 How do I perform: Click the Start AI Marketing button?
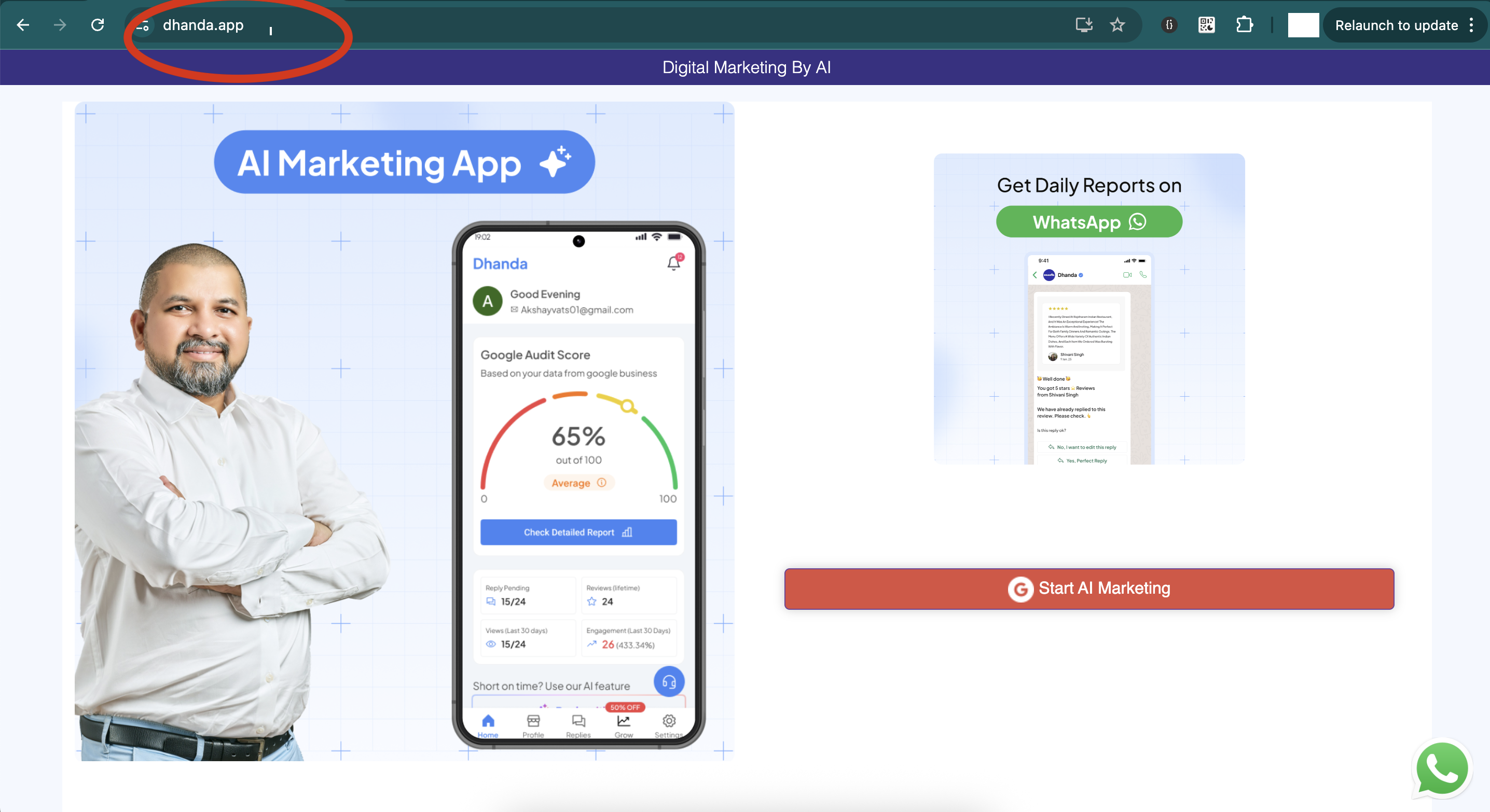point(1089,589)
